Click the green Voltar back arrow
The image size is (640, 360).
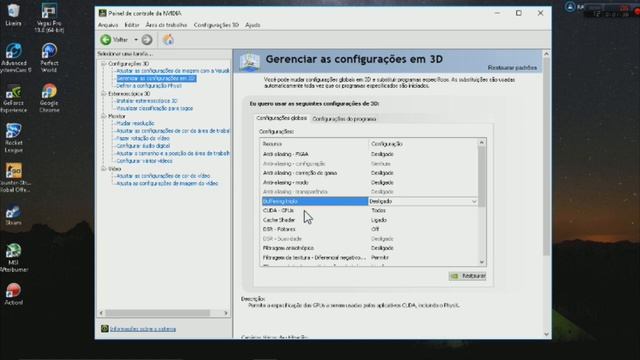106,40
